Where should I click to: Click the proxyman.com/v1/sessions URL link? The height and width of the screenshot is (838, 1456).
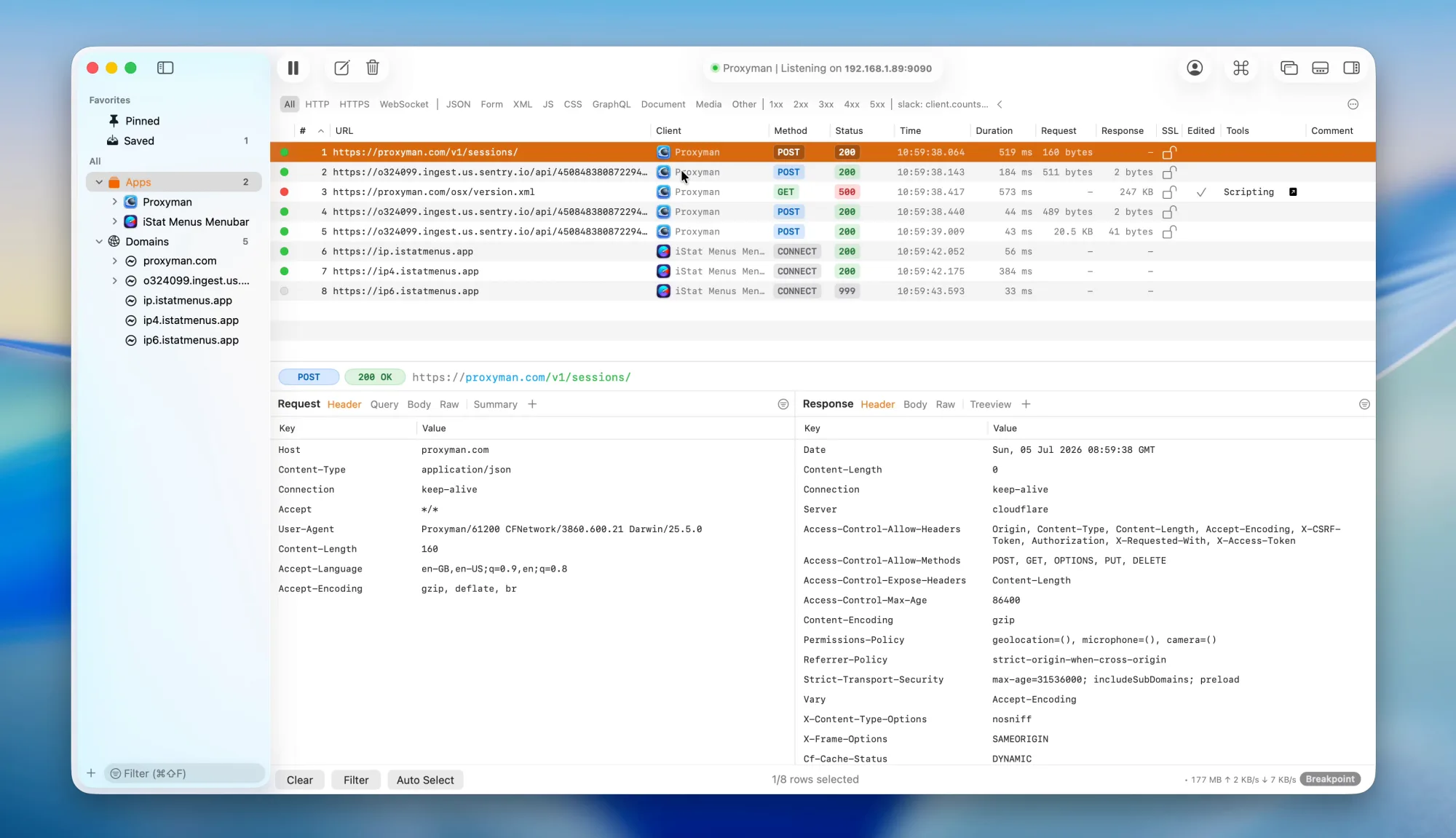(521, 377)
